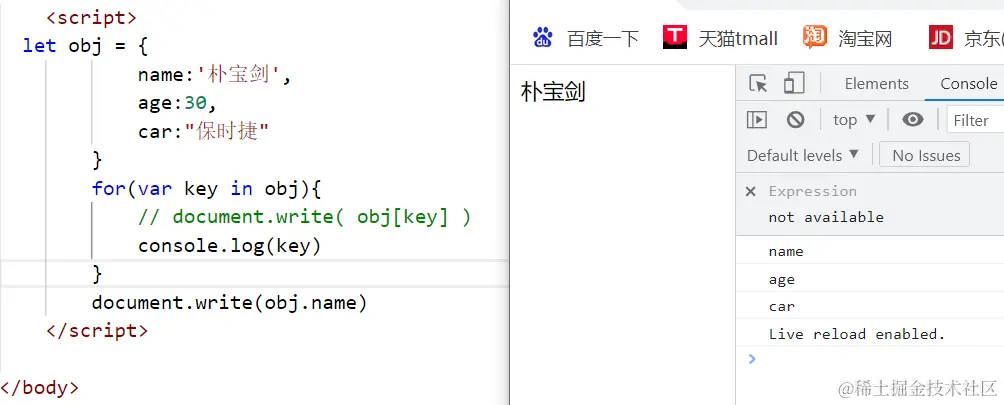The height and width of the screenshot is (405, 1004).
Task: Click the age:30 code line
Action: pyautogui.click(x=177, y=103)
